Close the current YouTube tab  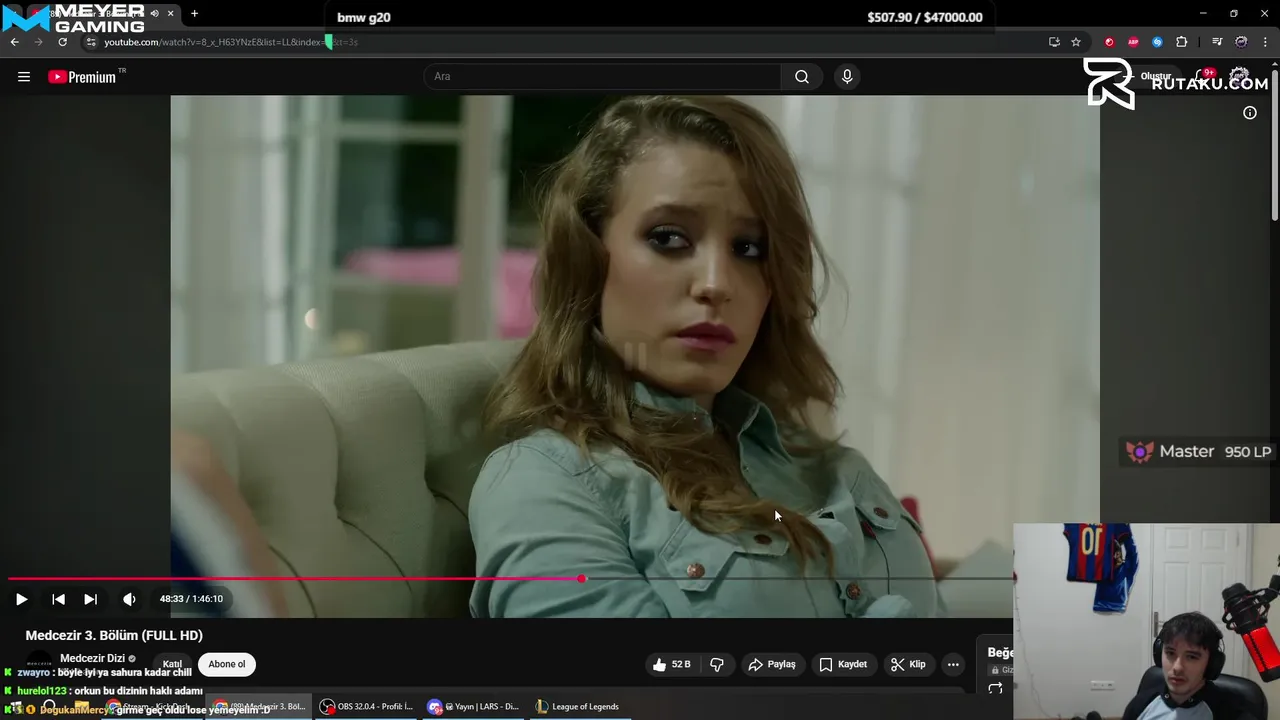[170, 14]
